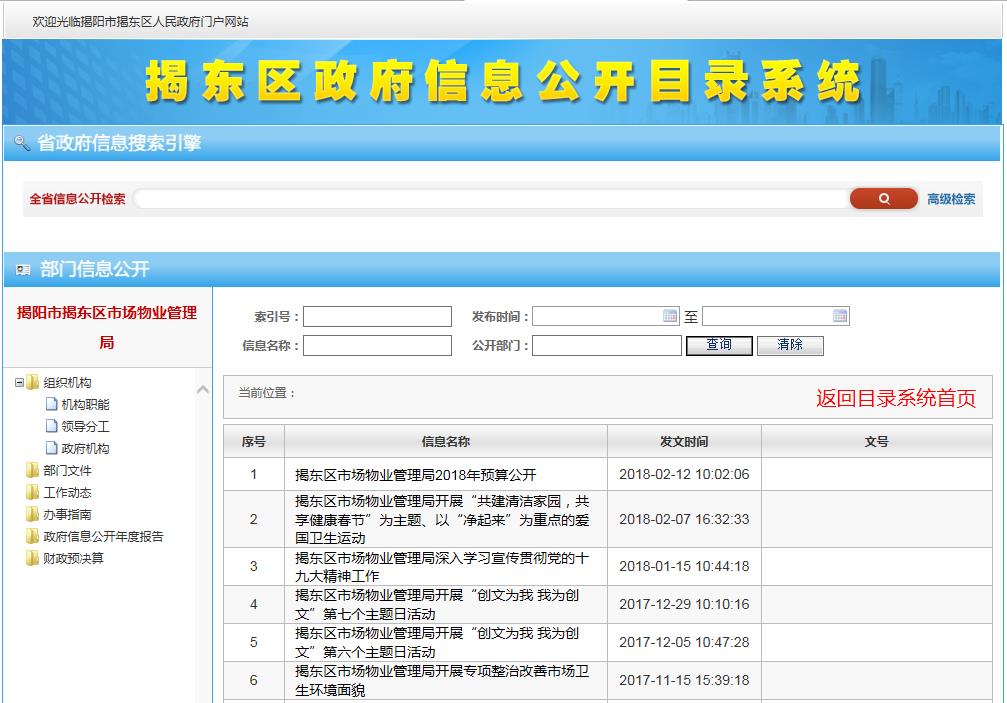
Task: Focus the 全省信息公开检索 search box
Action: point(491,198)
